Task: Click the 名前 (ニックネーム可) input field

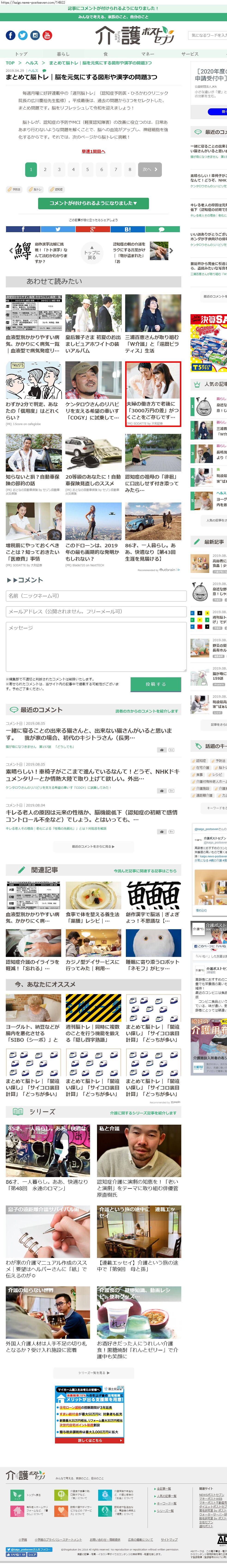Action: point(93,596)
